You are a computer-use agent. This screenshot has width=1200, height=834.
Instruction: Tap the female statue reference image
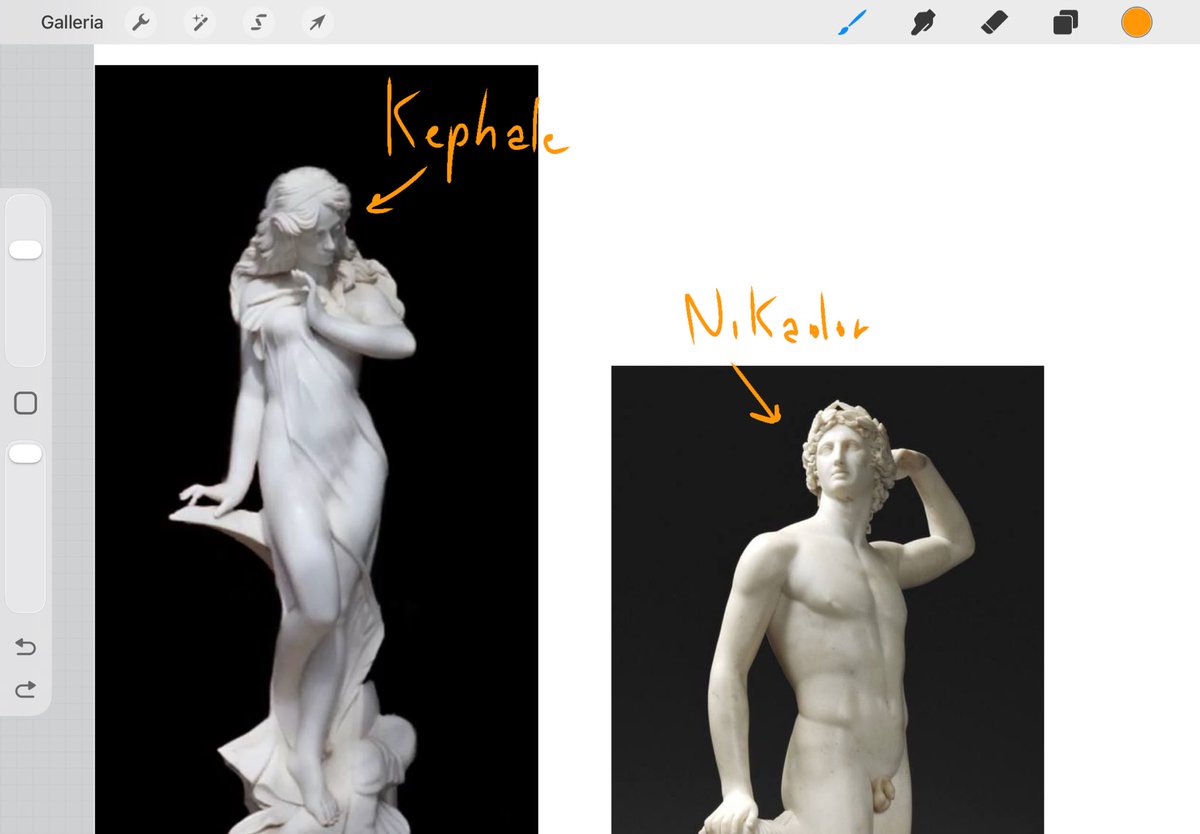click(316, 449)
